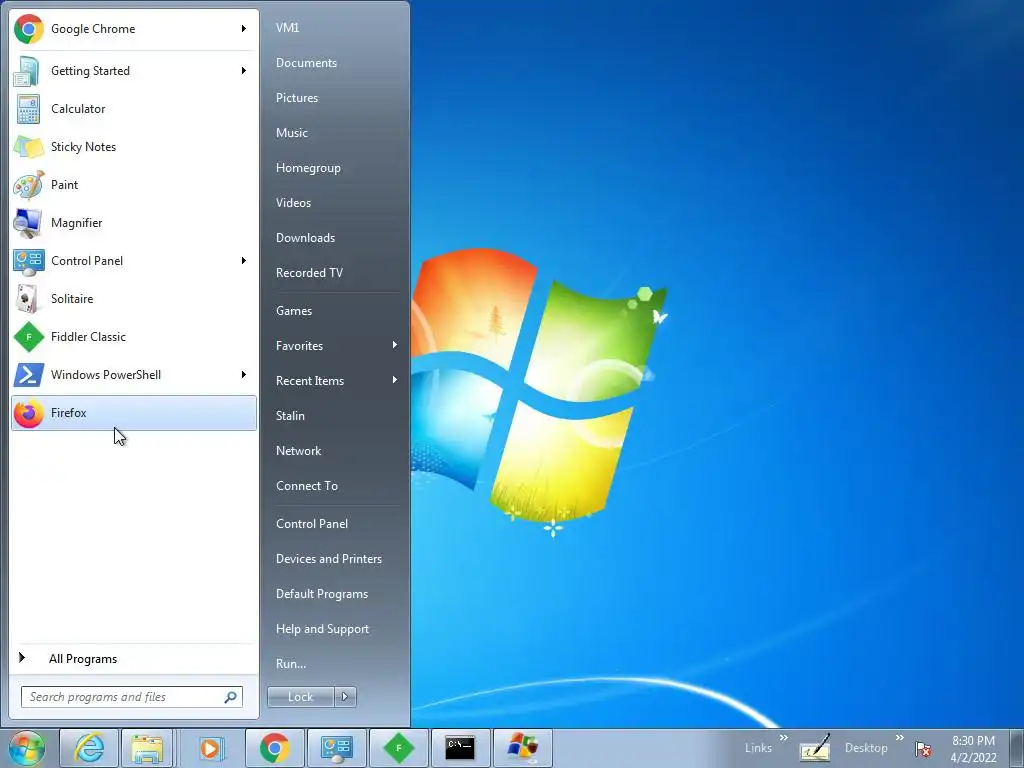1024x768 pixels.
Task: Expand the Google Chrome jump list arrow
Action: point(244,29)
